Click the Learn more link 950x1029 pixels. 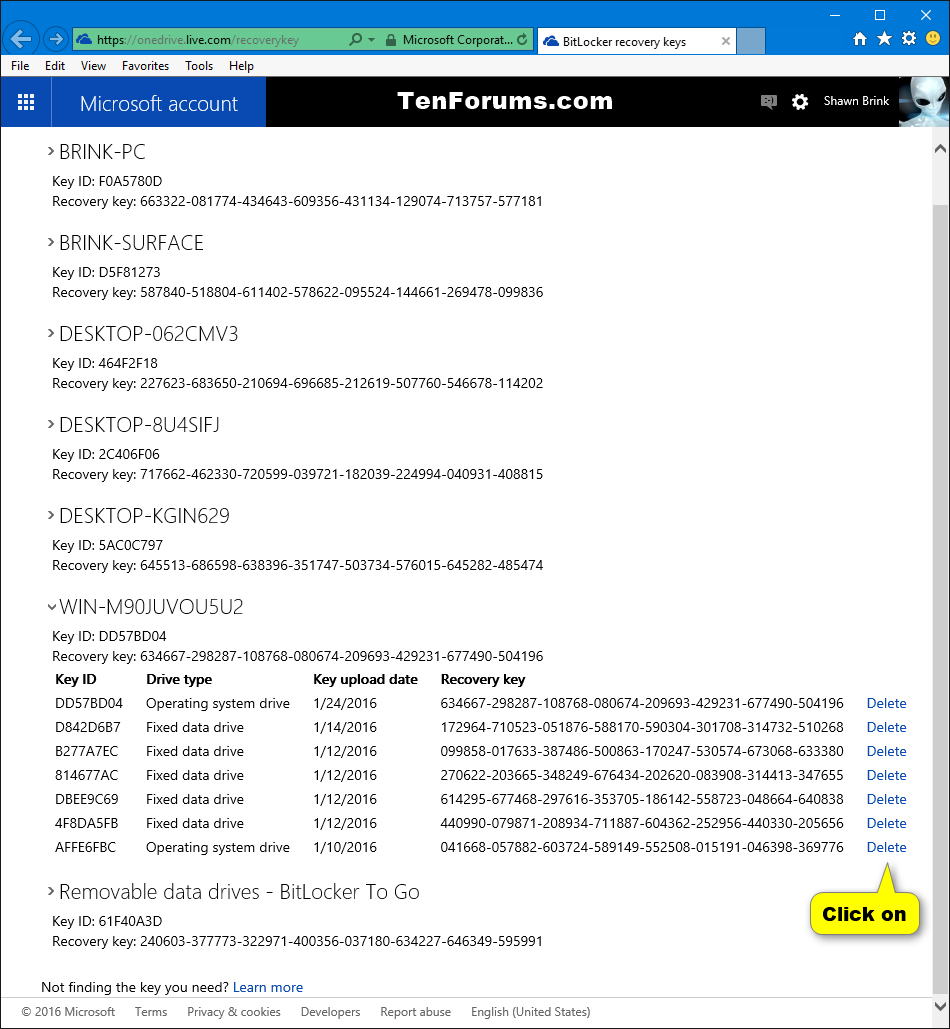[268, 987]
